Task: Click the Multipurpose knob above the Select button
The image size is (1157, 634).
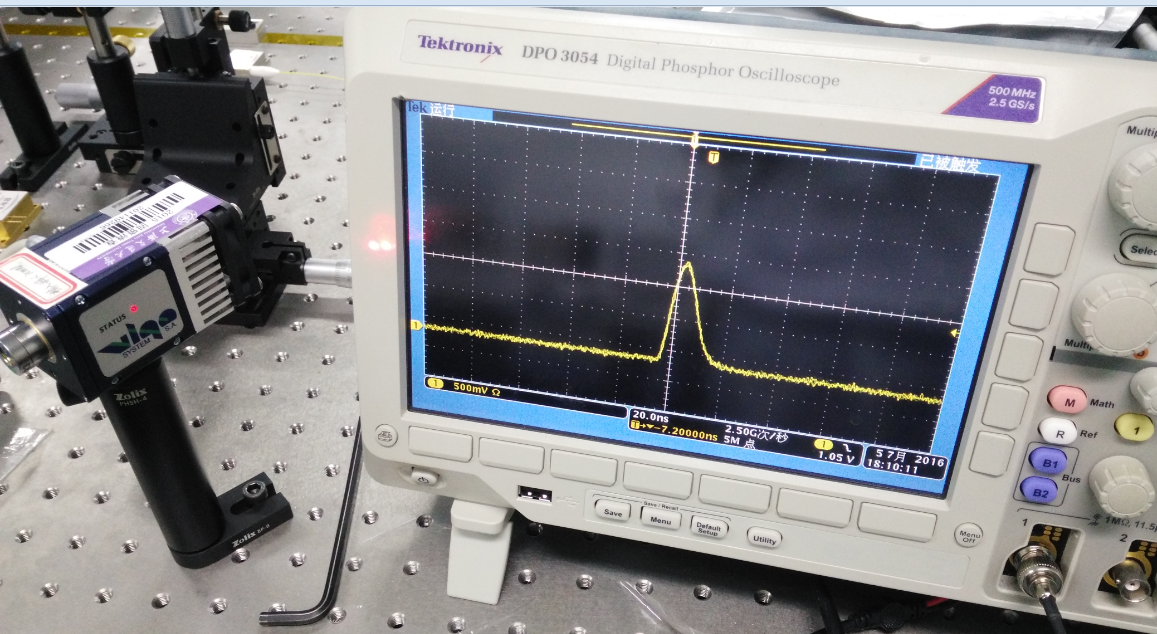Action: [x=1133, y=185]
